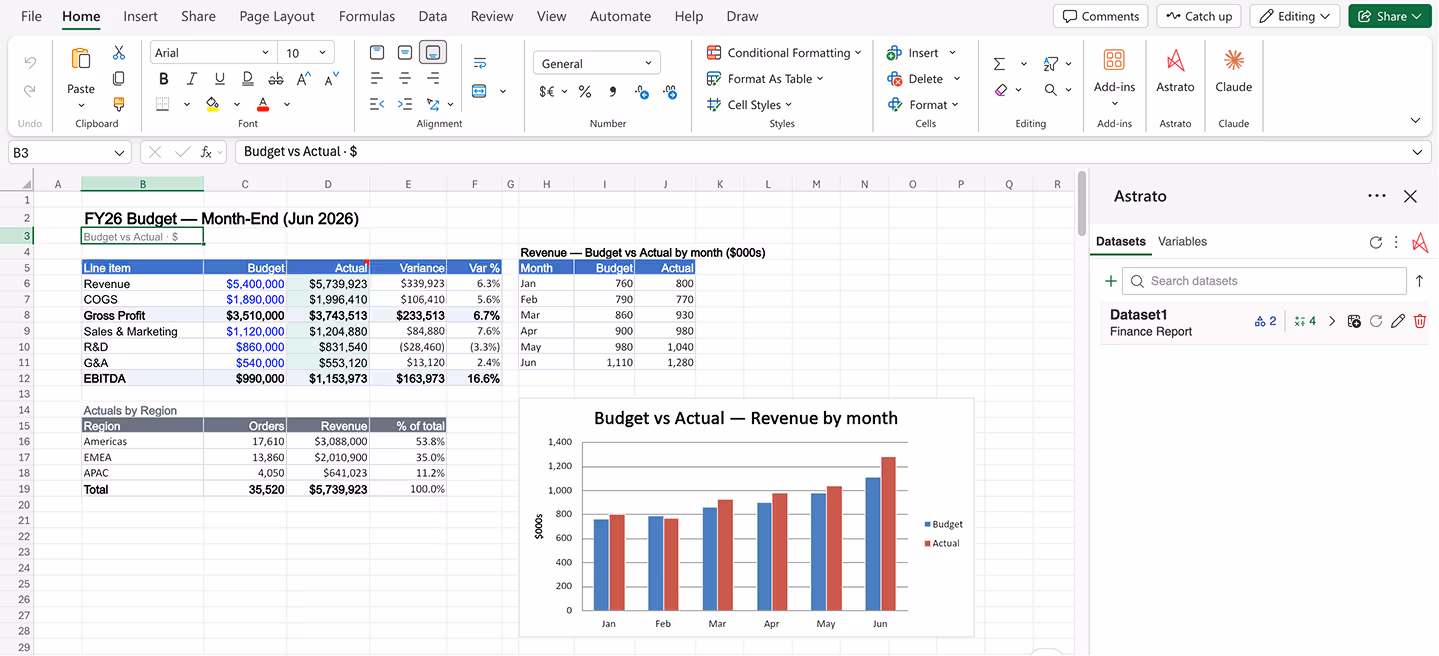Open the File menu
The width and height of the screenshot is (1439, 656).
tap(31, 16)
